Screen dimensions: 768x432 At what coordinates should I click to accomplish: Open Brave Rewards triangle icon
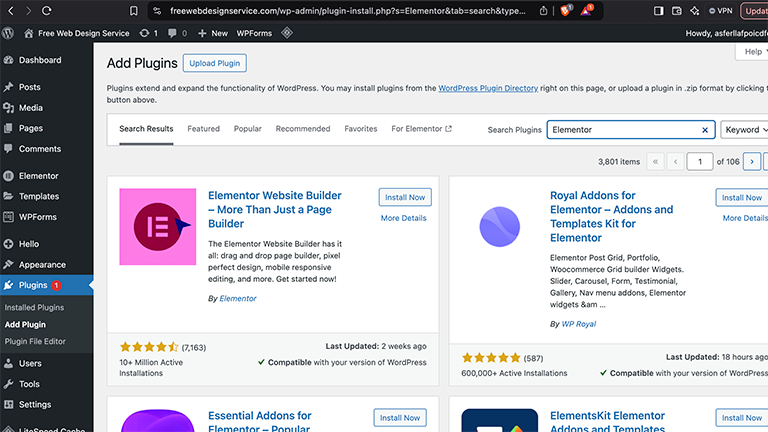click(586, 10)
